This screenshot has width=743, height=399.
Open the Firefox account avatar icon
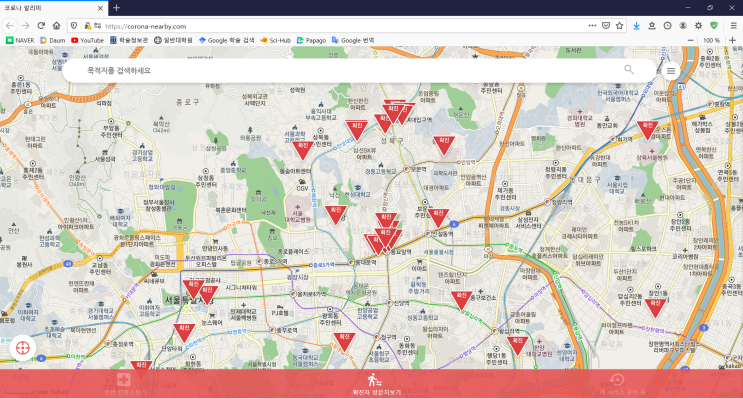(683, 26)
